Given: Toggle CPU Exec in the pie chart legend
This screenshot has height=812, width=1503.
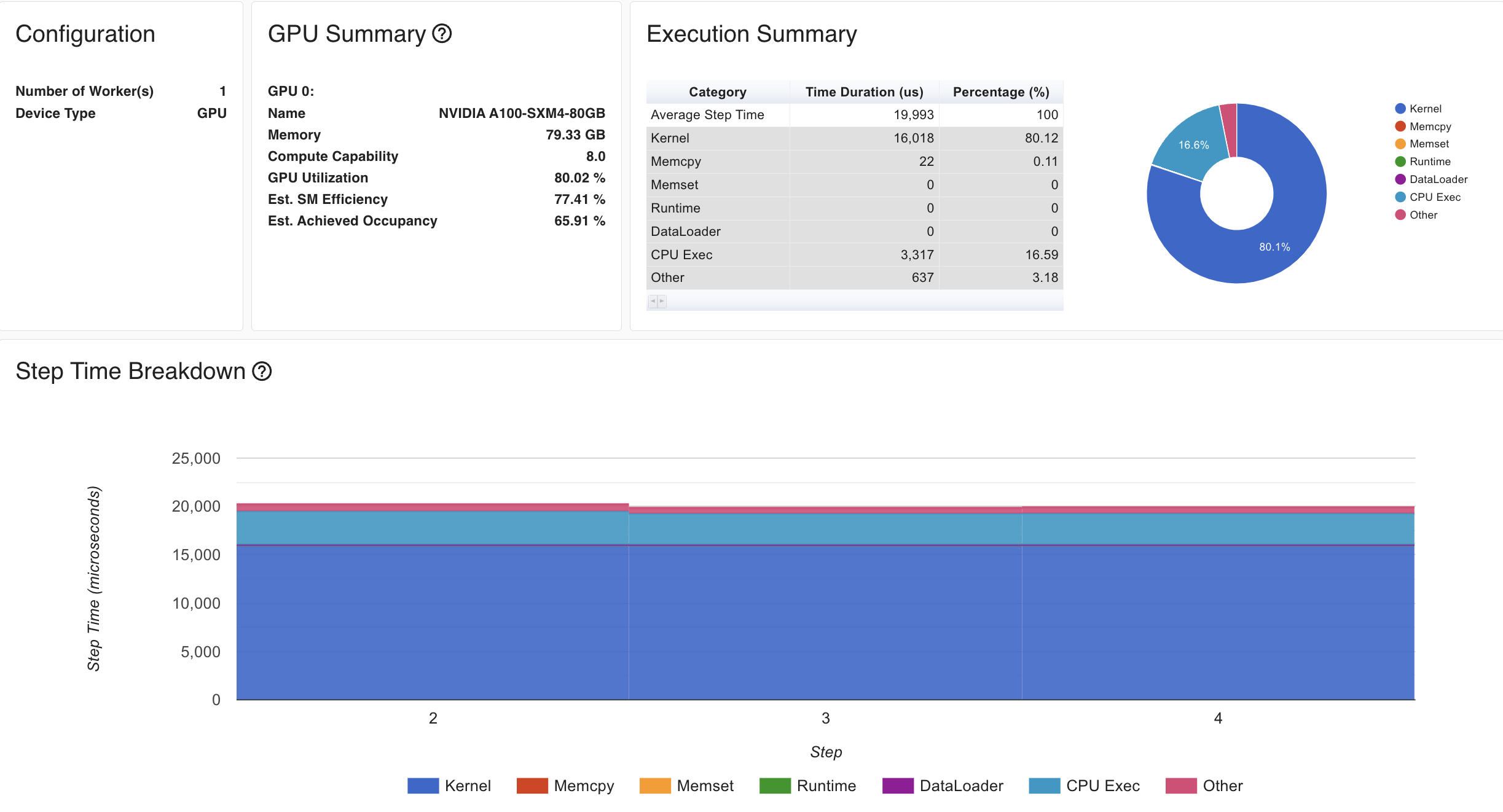Looking at the screenshot, I should [1428, 197].
